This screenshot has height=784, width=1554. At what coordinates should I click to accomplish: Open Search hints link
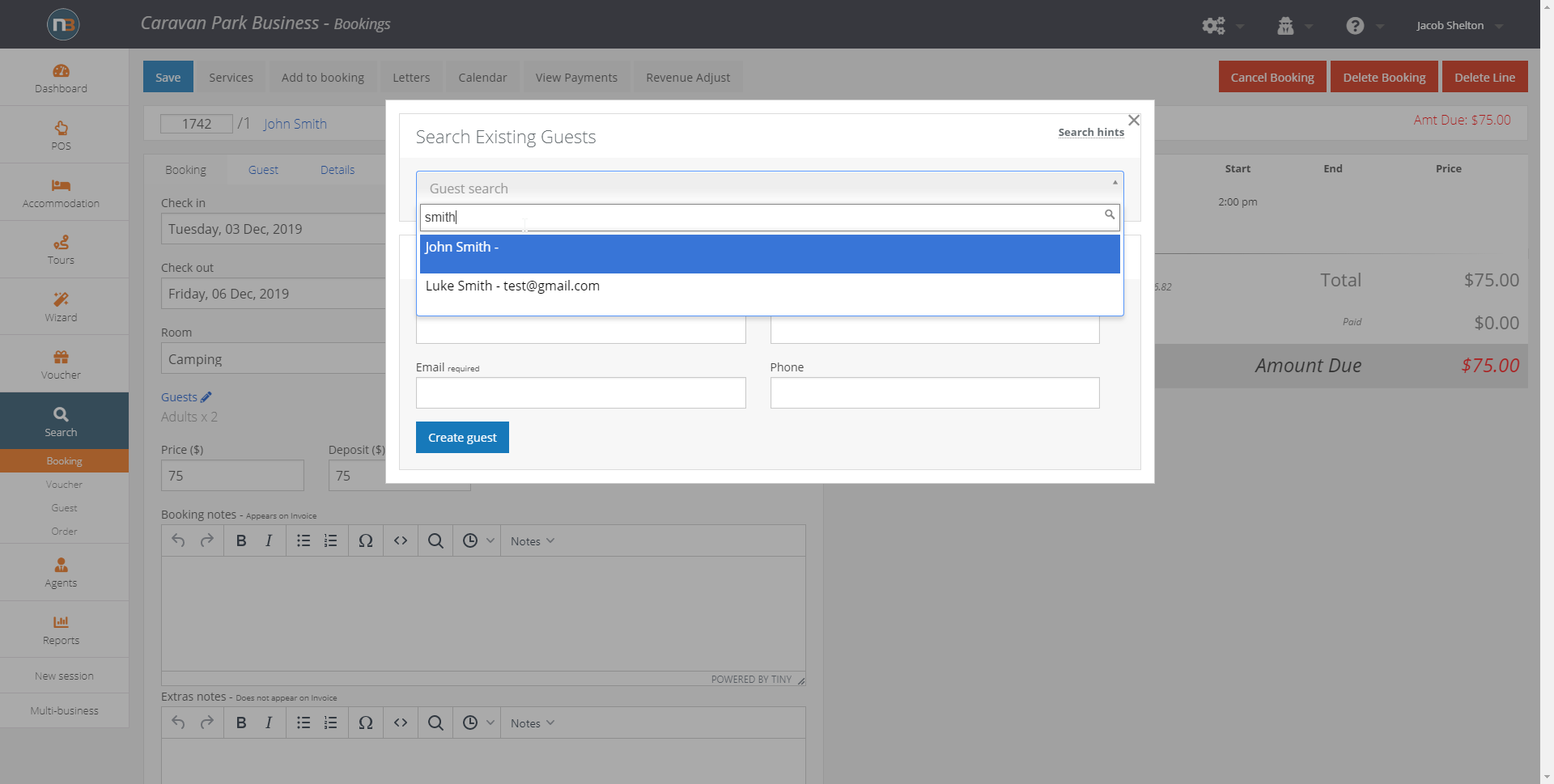coord(1091,132)
